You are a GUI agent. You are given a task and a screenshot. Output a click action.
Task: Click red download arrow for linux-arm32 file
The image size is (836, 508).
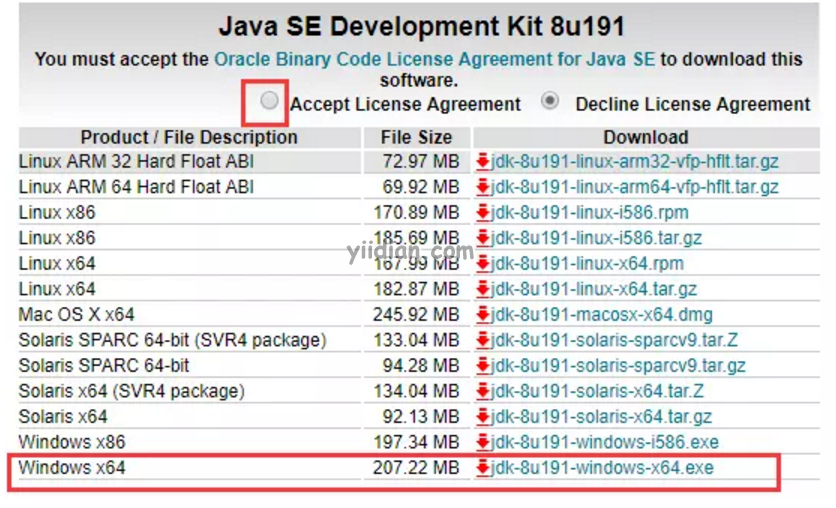(483, 161)
